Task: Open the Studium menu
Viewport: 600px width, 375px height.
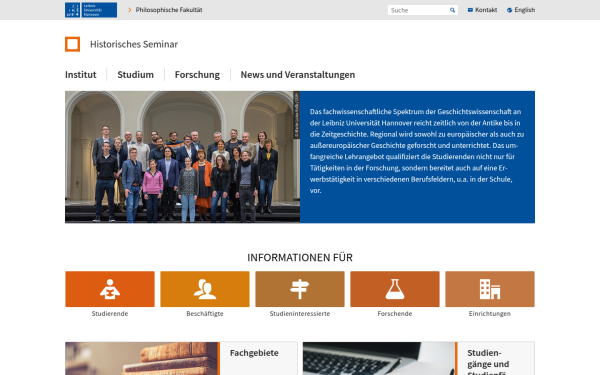Action: (x=135, y=75)
